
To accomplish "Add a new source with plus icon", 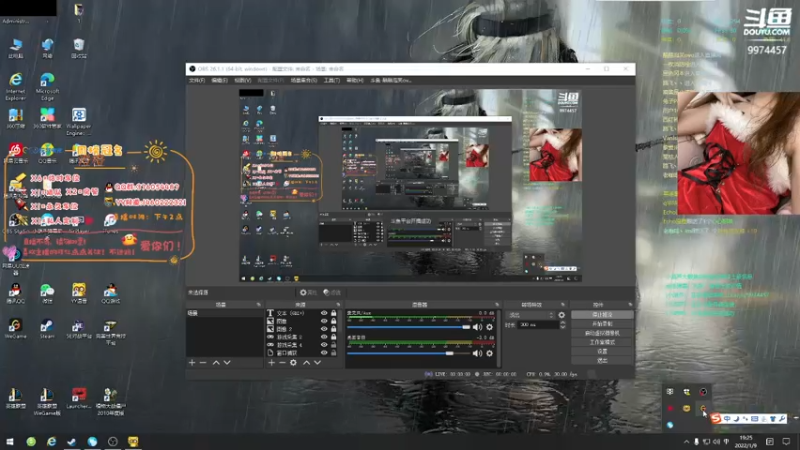I will click(271, 363).
